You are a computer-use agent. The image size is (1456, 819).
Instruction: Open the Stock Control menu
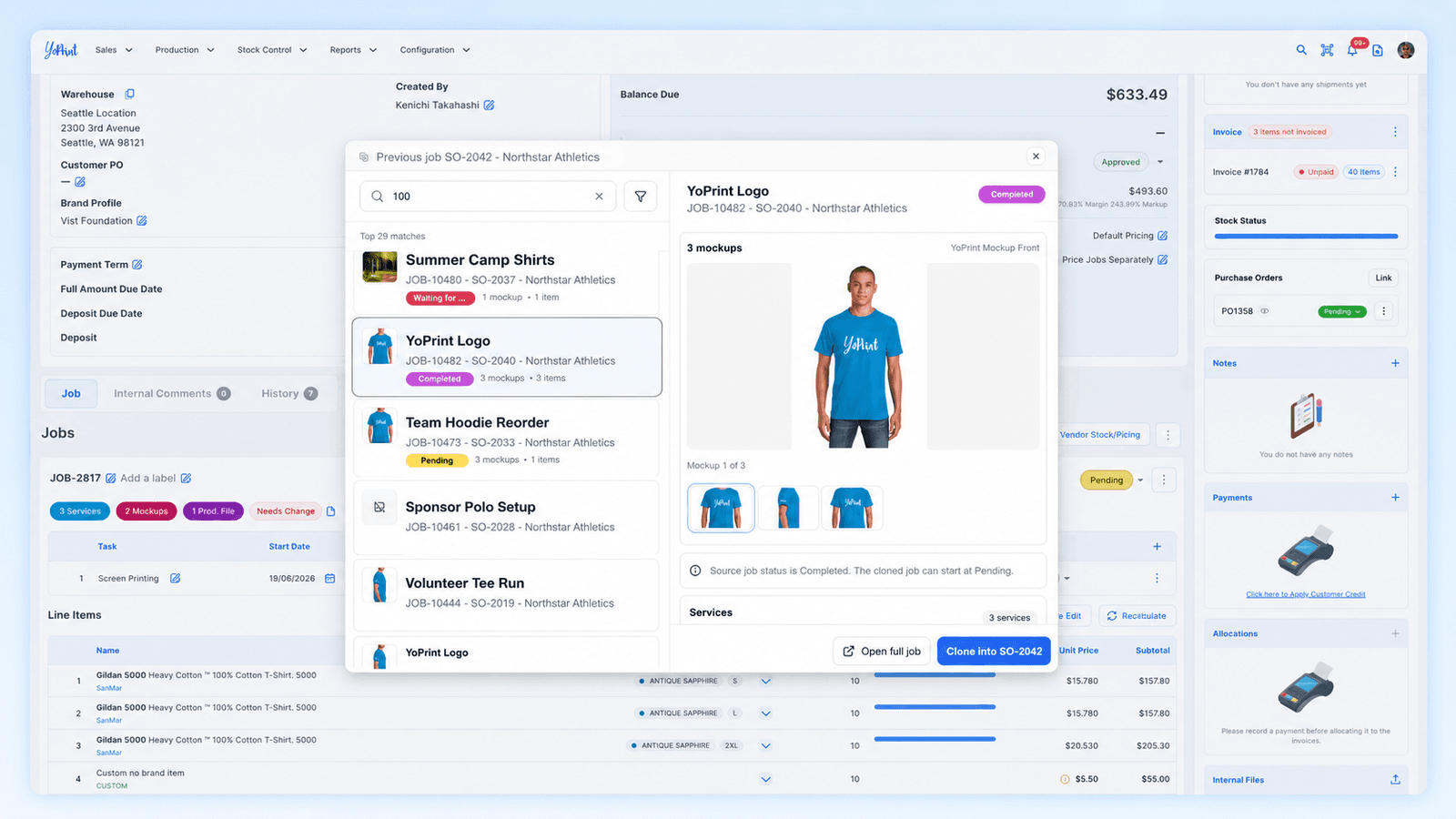[272, 50]
